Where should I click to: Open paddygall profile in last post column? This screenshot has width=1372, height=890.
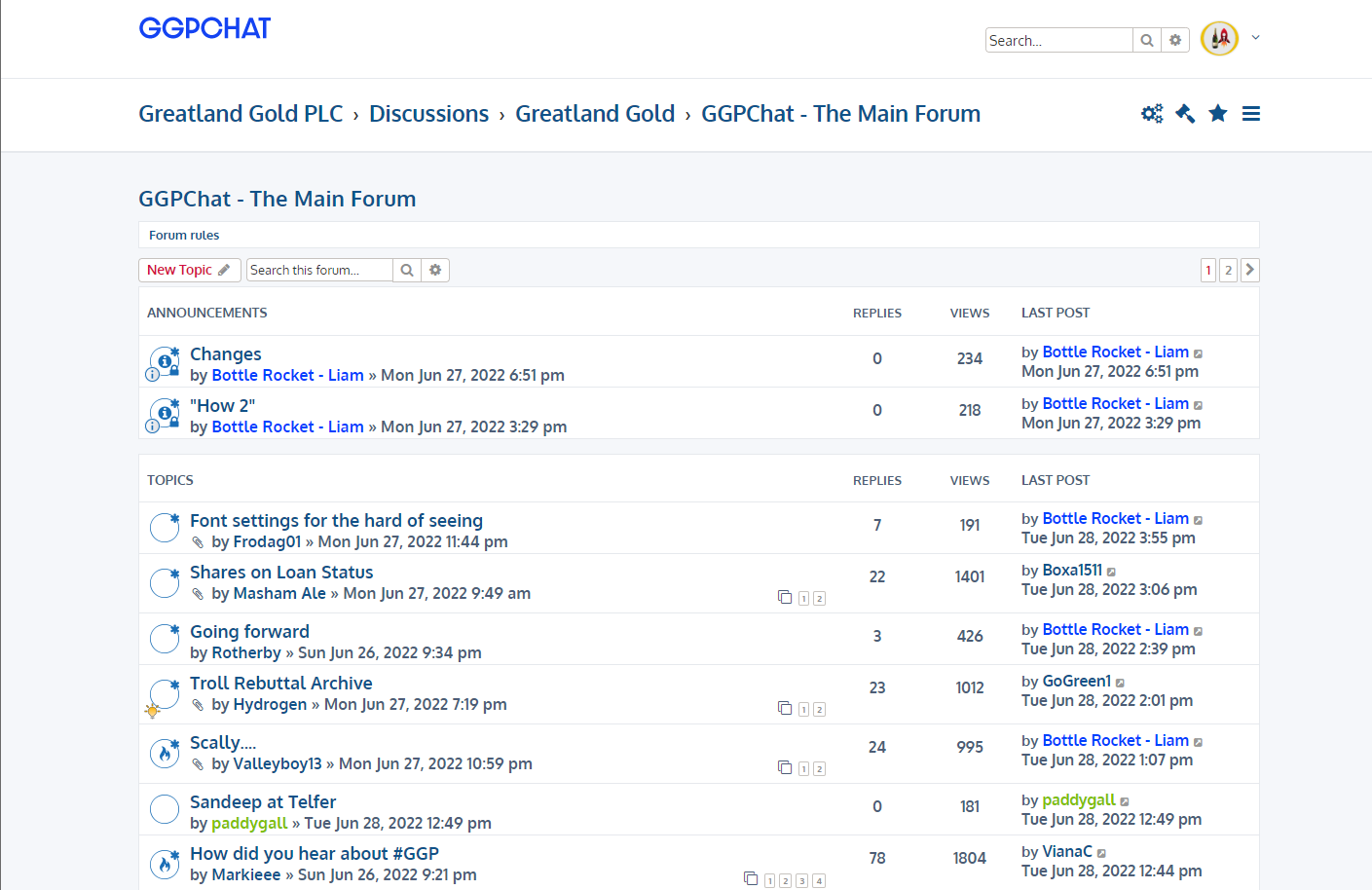pos(1079,800)
